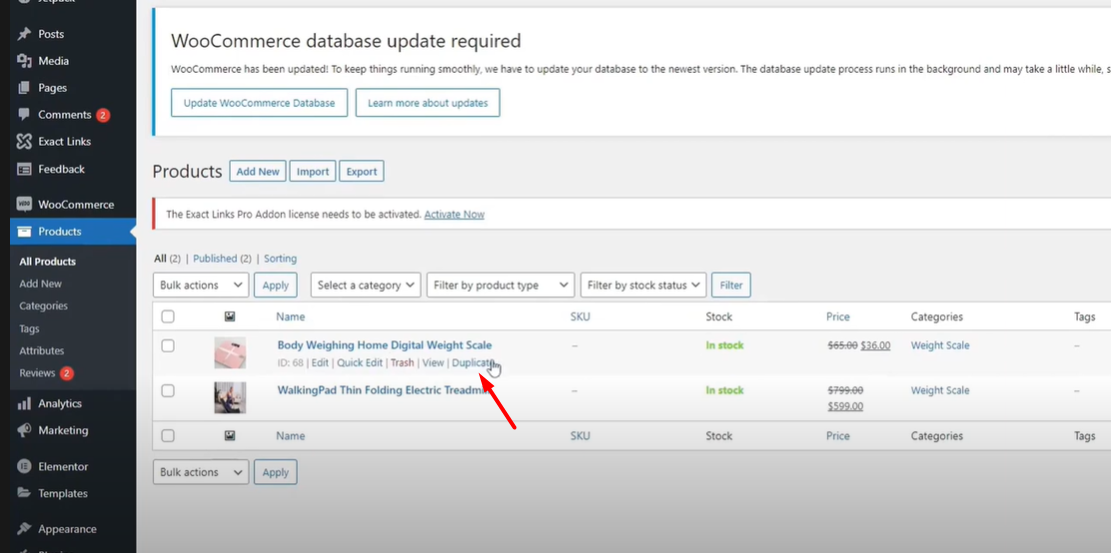Tick the checkbox for WalkingPad treadmill product
Image resolution: width=1111 pixels, height=553 pixels.
click(168, 391)
